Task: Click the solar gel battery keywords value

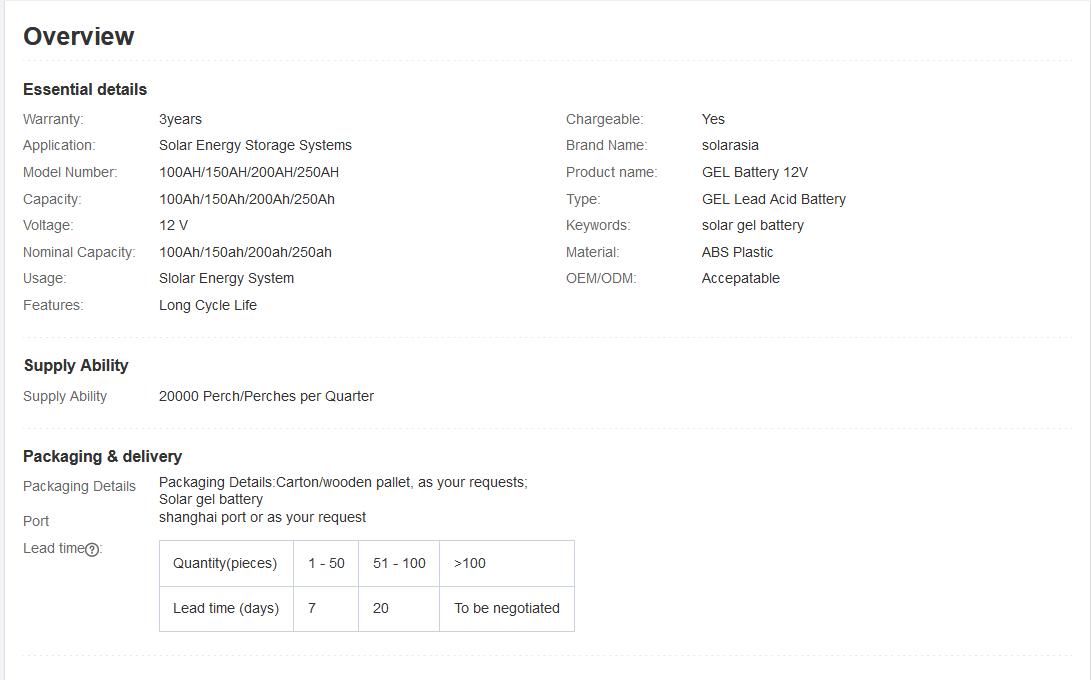Action: (752, 225)
